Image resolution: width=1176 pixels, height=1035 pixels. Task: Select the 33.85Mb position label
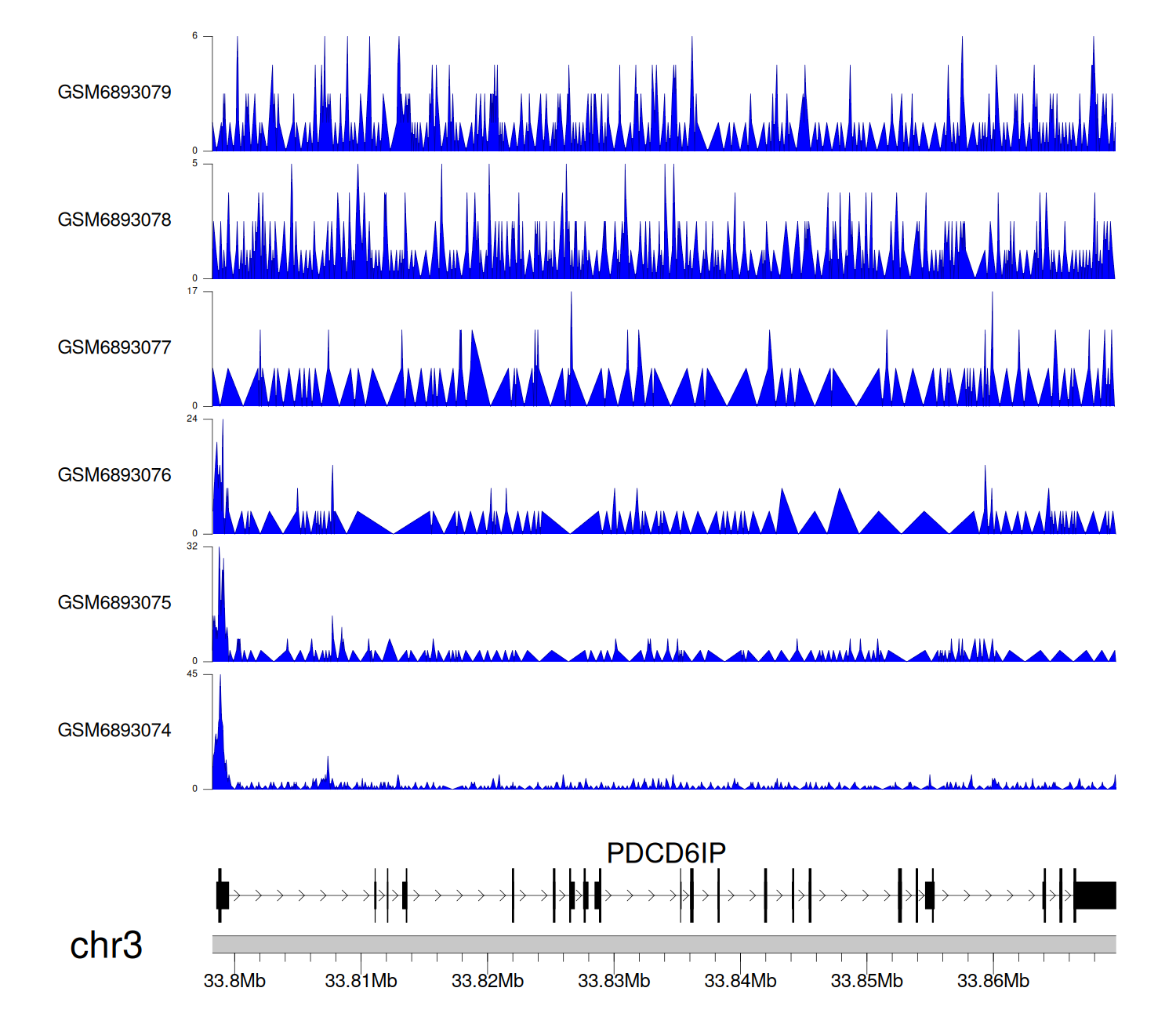click(x=866, y=981)
